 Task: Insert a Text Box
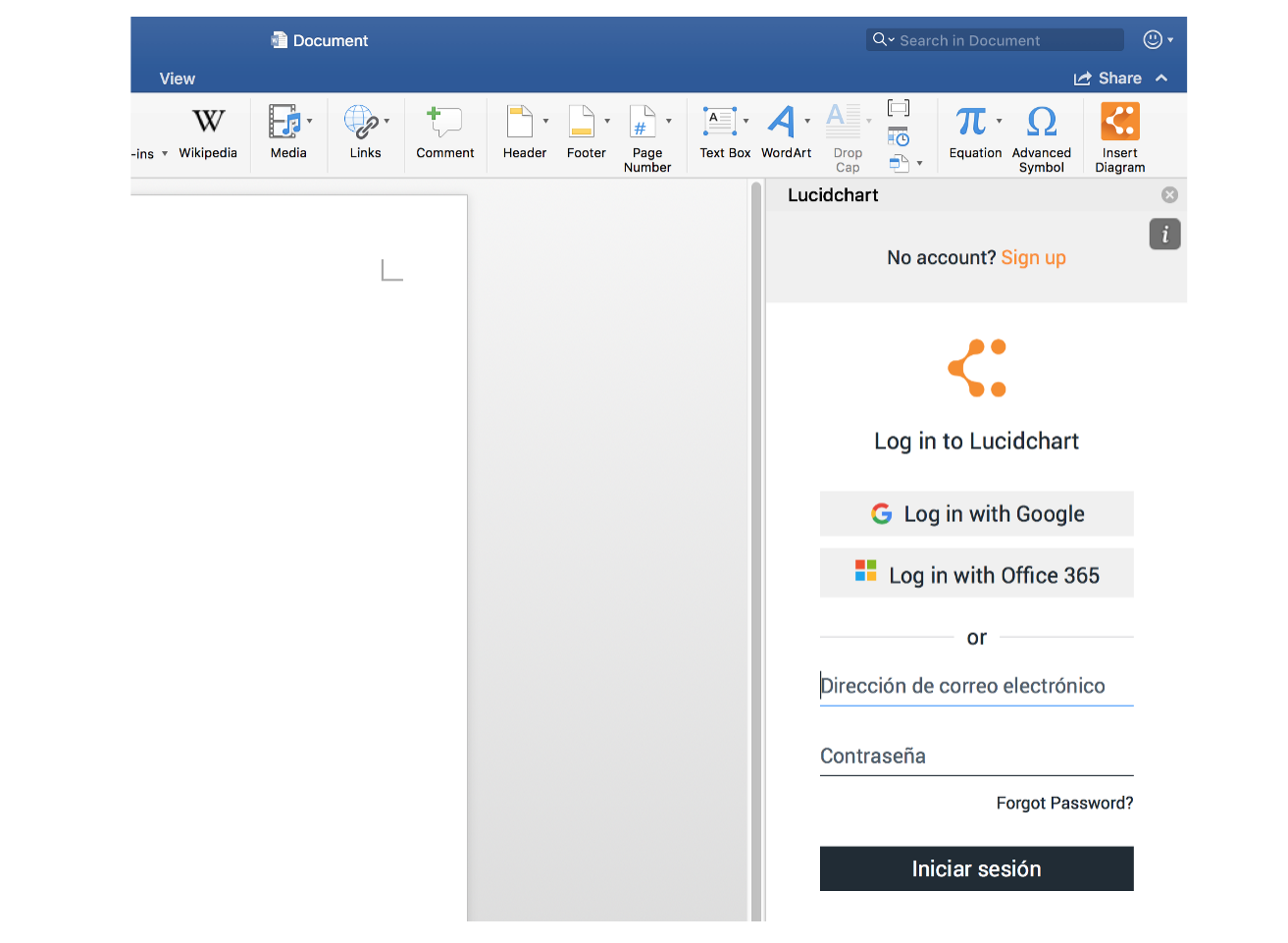pyautogui.click(x=720, y=122)
